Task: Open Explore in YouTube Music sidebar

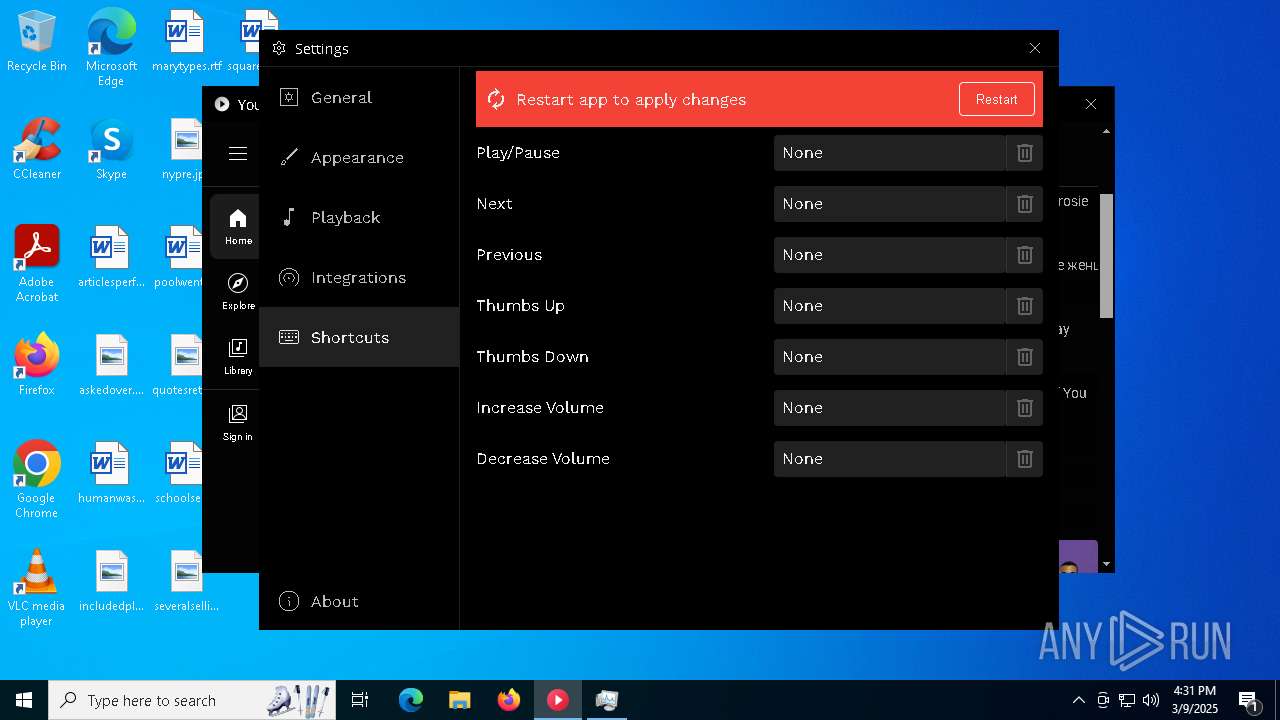Action: coord(238,291)
